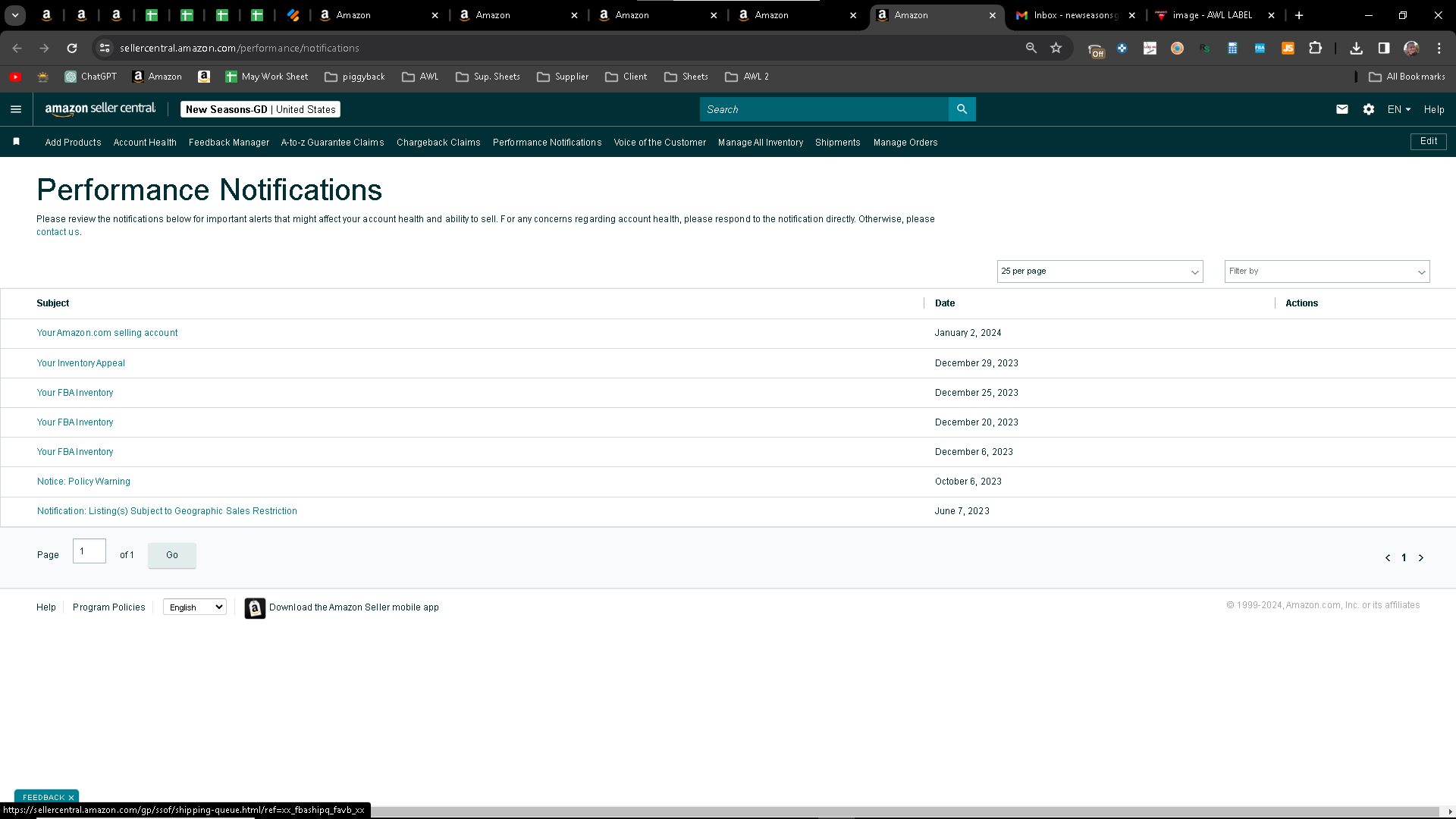Click the page number input field
The width and height of the screenshot is (1456, 819).
(x=89, y=551)
